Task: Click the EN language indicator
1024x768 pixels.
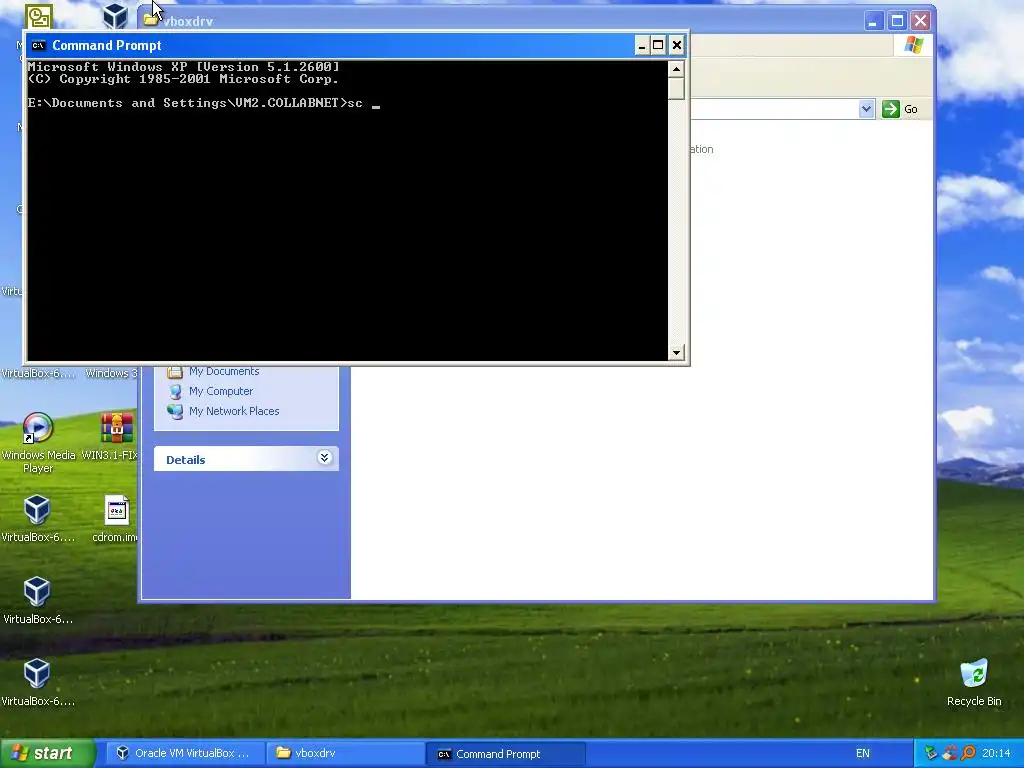Action: coord(863,753)
